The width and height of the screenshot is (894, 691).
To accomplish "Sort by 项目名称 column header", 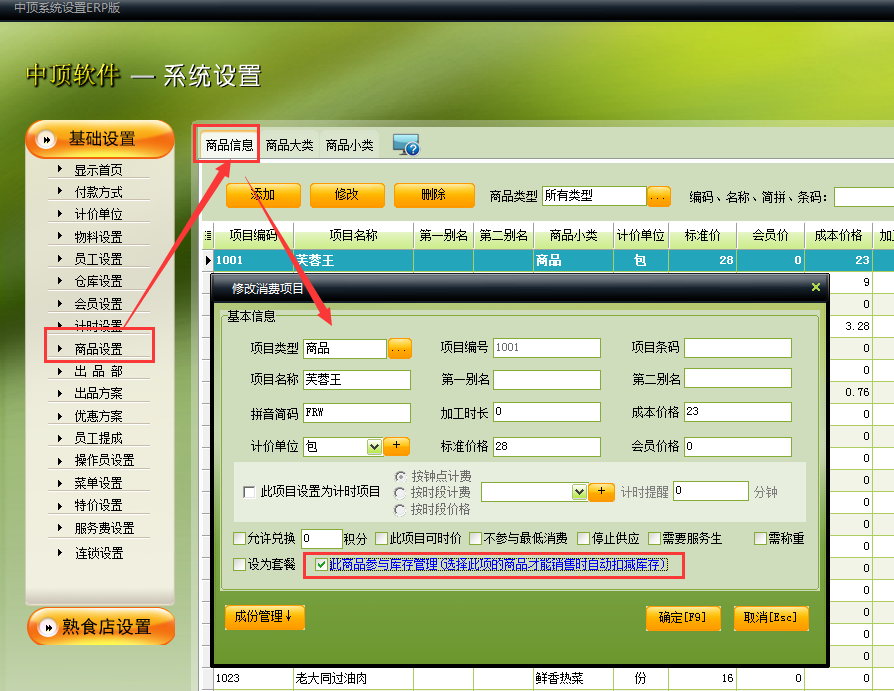I will (353, 235).
